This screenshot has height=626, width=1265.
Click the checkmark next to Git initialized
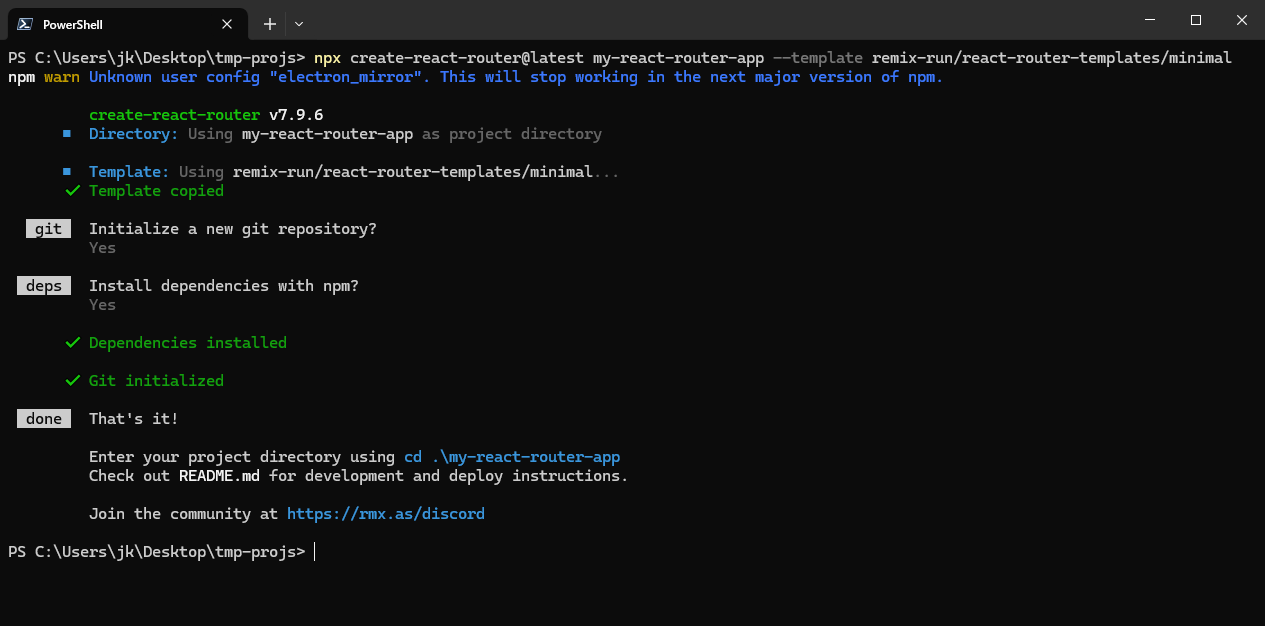point(72,381)
